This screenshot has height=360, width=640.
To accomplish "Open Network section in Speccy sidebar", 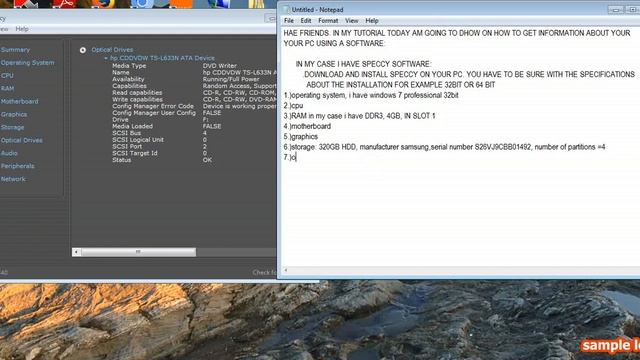I will [x=13, y=179].
